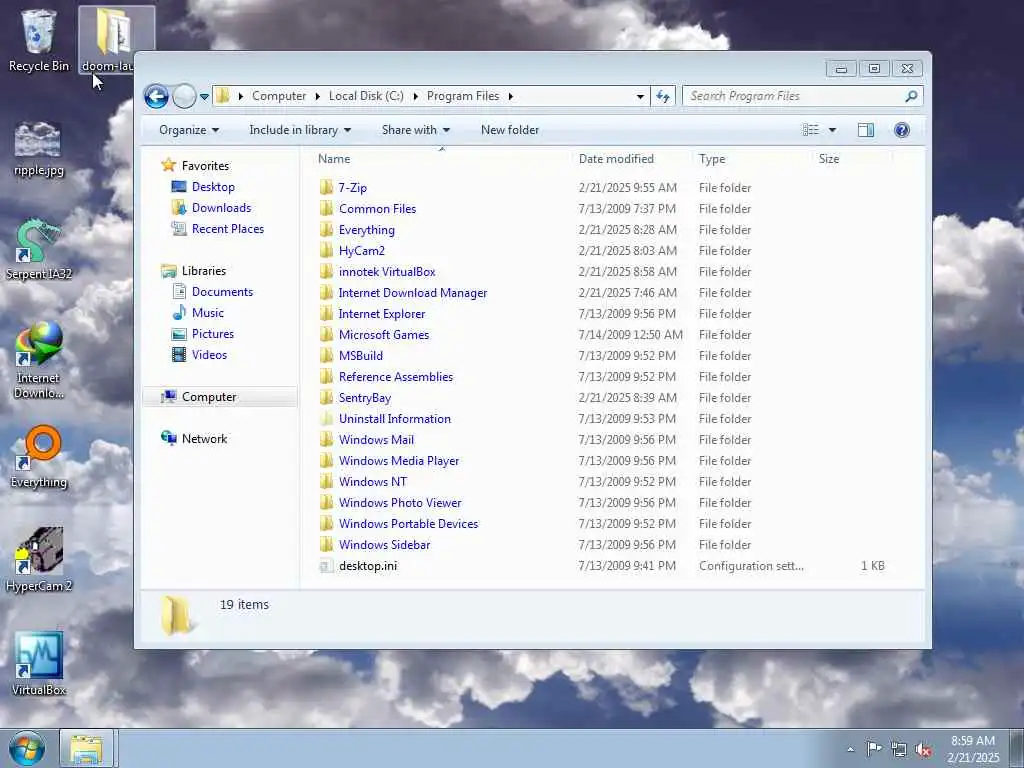Sort by the Size column header
This screenshot has width=1024, height=768.
(829, 159)
